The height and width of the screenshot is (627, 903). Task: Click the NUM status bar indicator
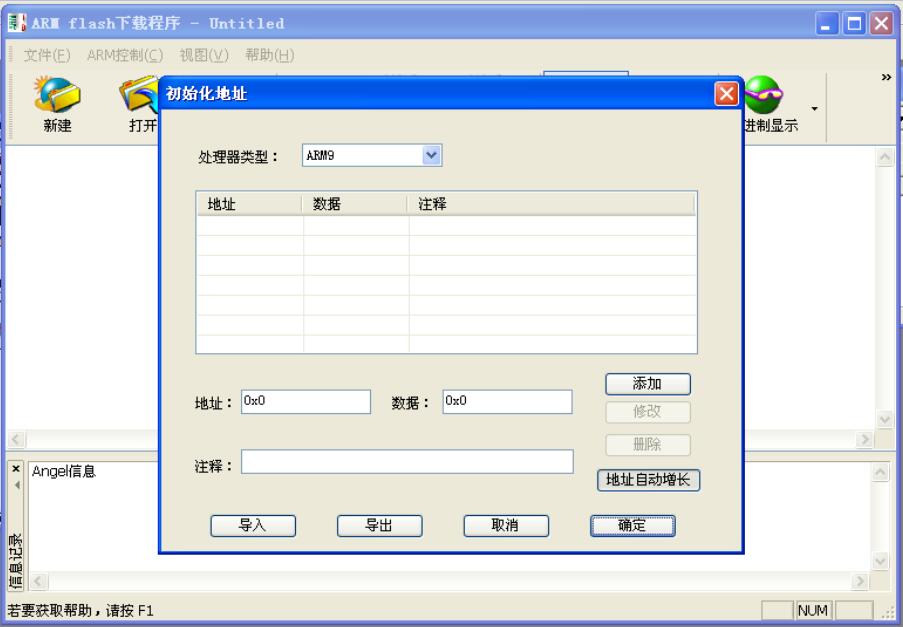(x=813, y=610)
